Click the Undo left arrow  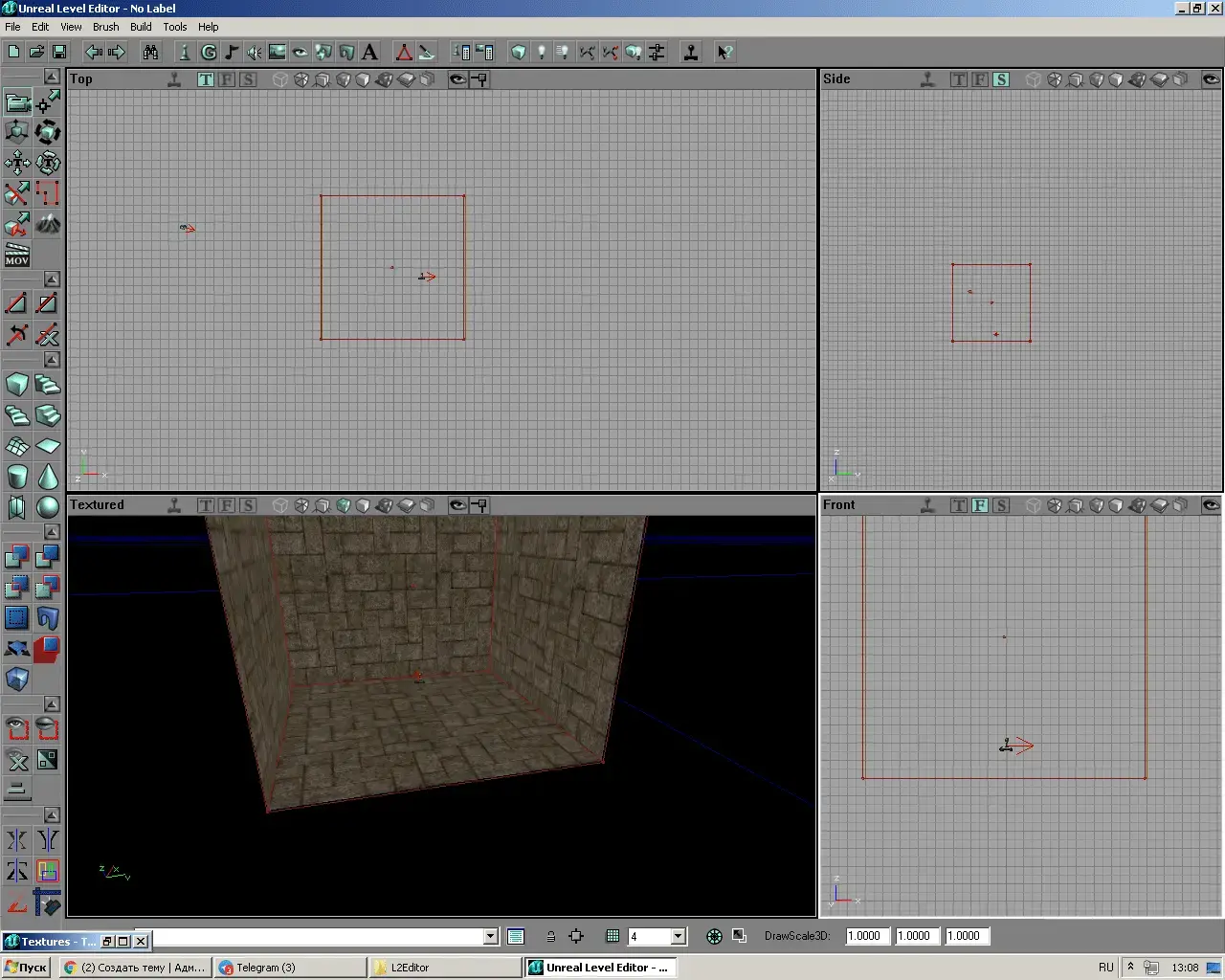(x=94, y=52)
